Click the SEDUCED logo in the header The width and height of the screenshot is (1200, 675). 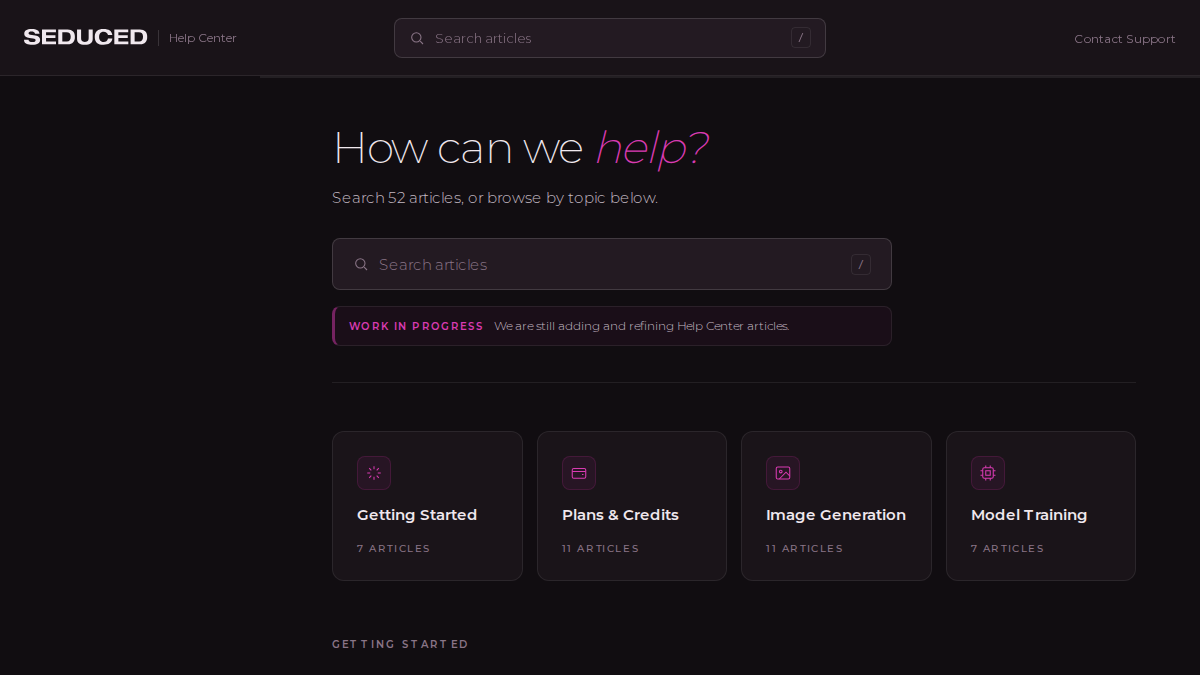tap(85, 38)
